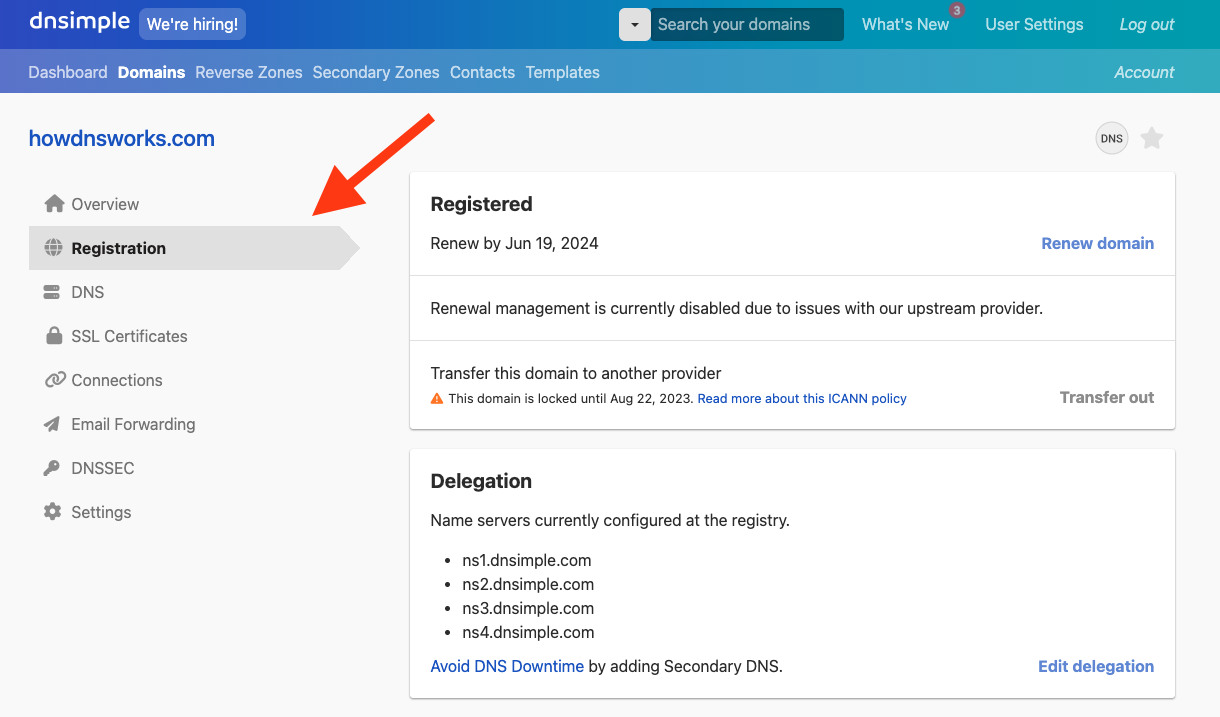
Task: Expand the domain search dropdown arrow
Action: (x=634, y=24)
